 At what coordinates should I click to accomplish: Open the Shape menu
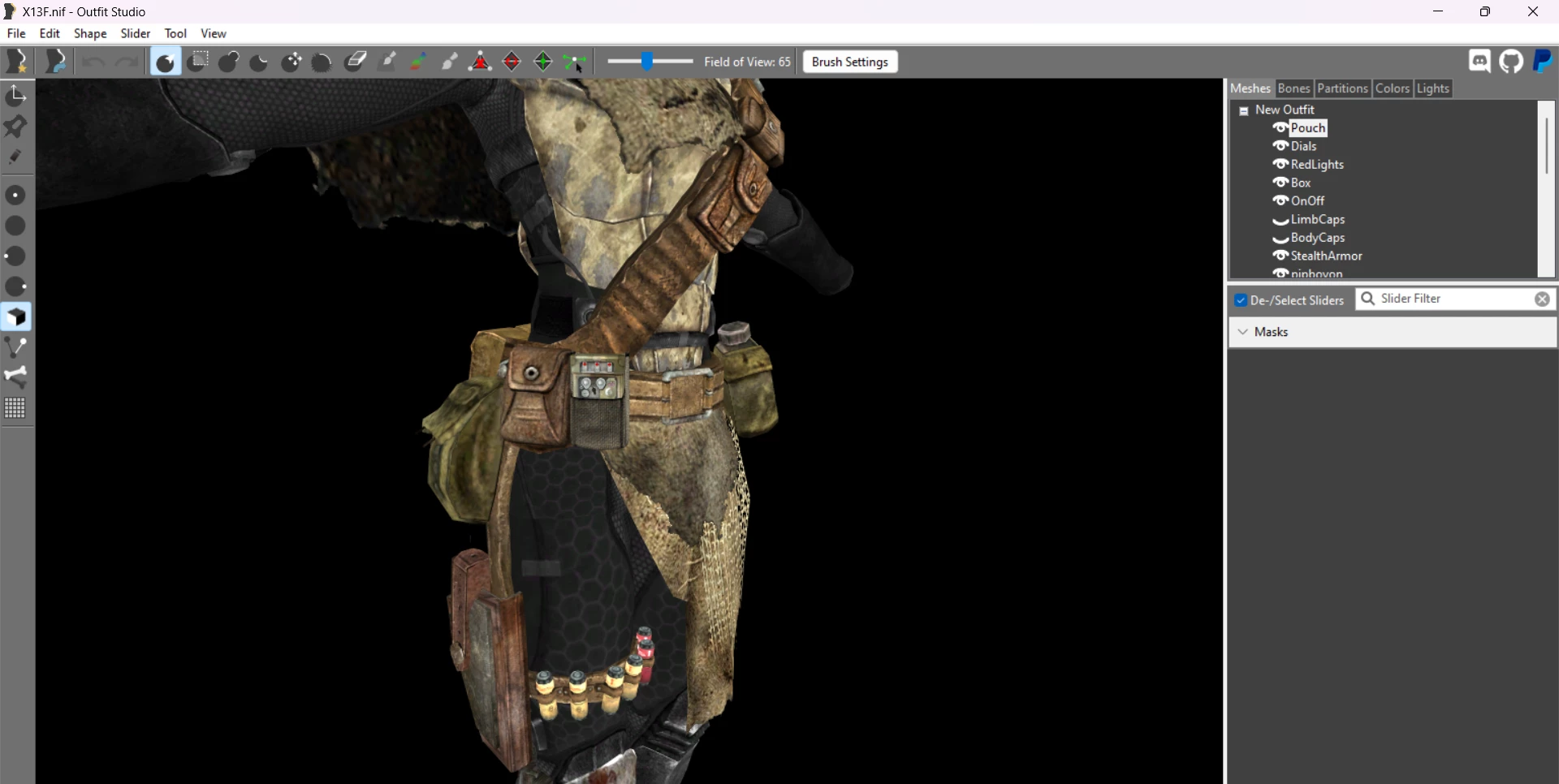pos(90,33)
